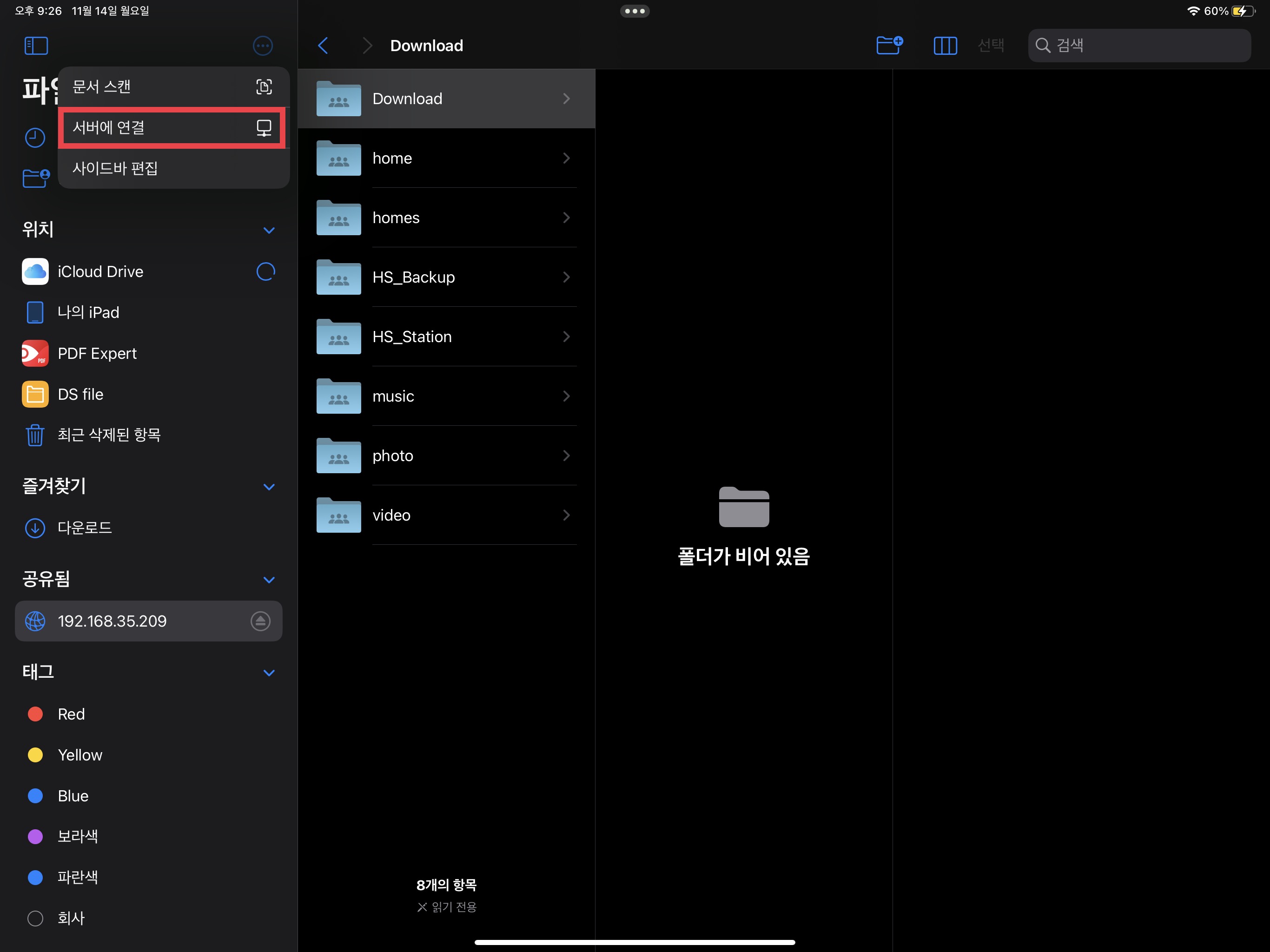This screenshot has width=1270, height=952.
Task: Click the forward navigation arrow
Action: 367,46
